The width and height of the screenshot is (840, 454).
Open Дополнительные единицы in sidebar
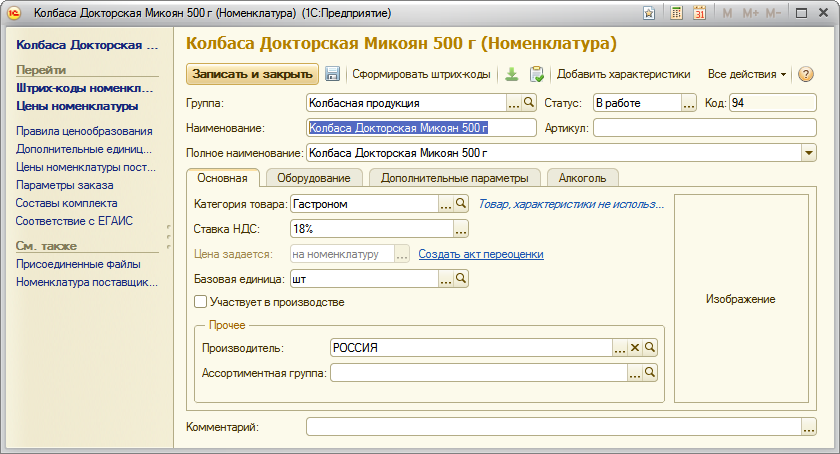tap(84, 149)
